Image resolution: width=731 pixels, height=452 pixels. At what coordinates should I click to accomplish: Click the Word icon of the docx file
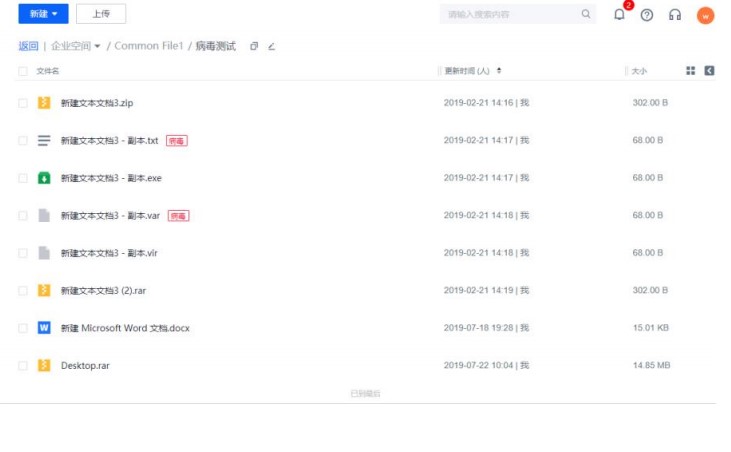coord(44,328)
